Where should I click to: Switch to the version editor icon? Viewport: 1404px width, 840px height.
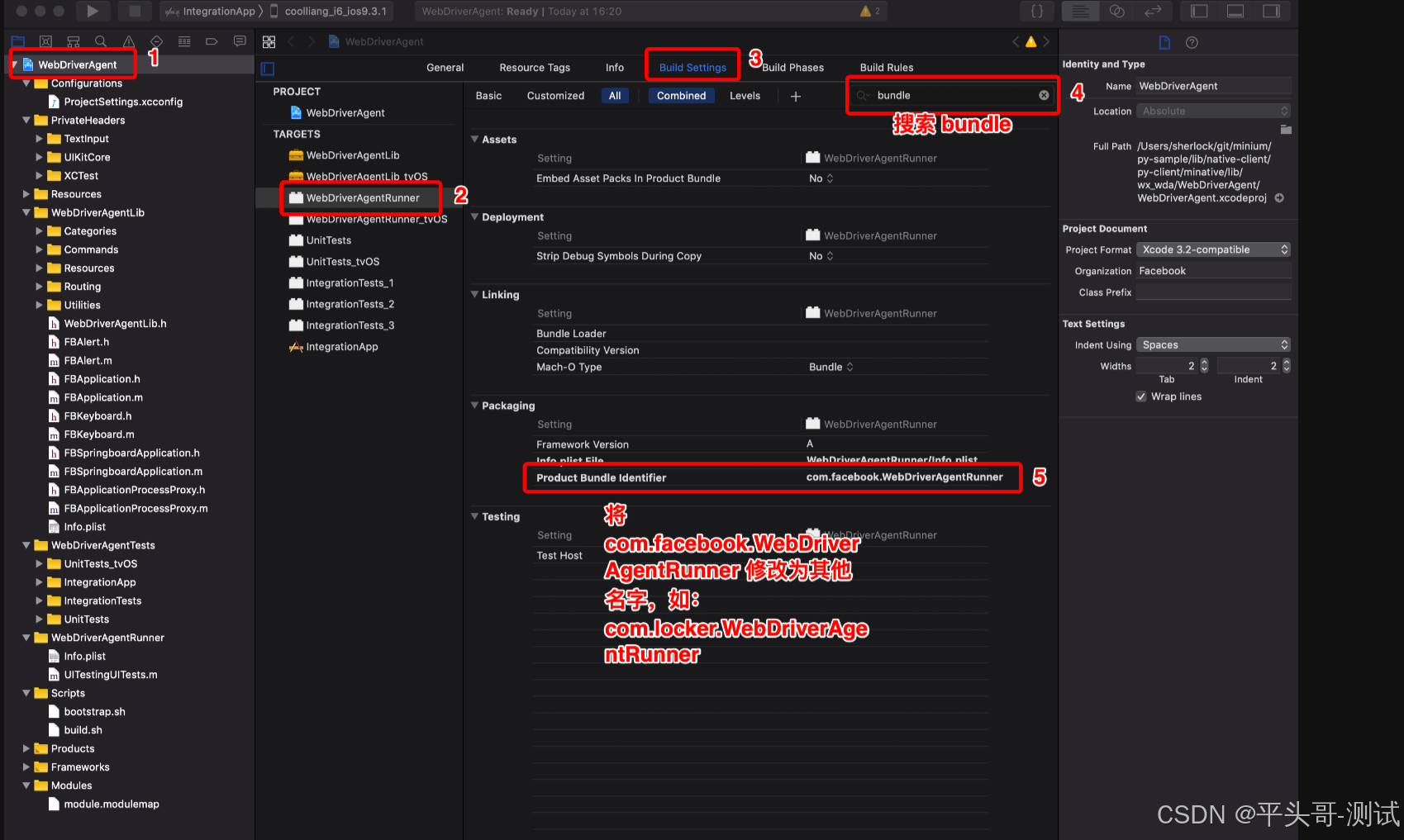1153,11
